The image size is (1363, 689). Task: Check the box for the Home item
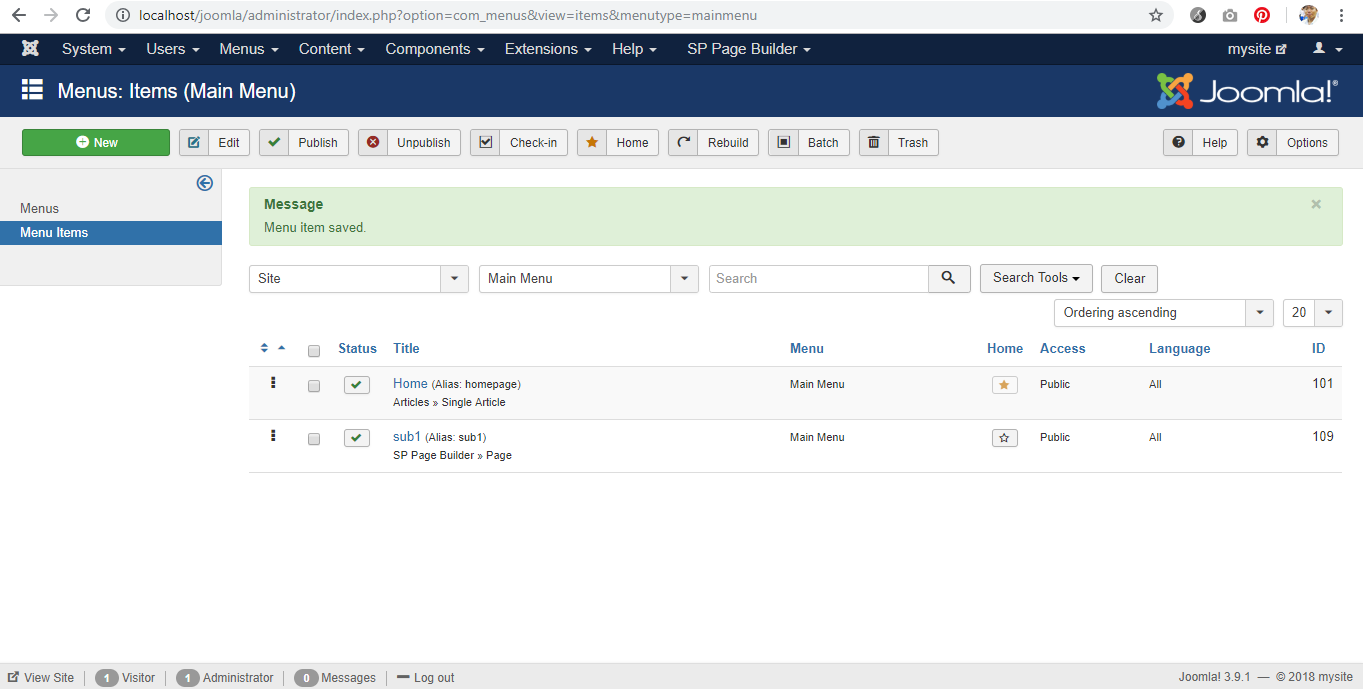314,386
